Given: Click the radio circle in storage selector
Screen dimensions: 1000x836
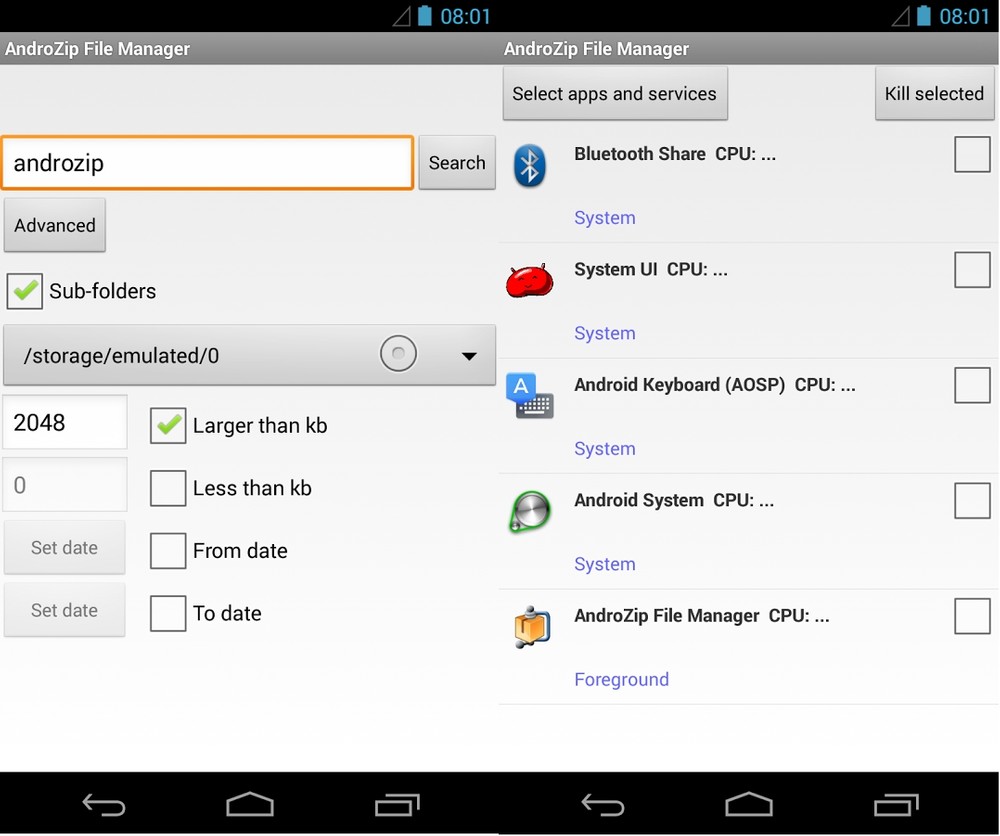Looking at the screenshot, I should (399, 353).
